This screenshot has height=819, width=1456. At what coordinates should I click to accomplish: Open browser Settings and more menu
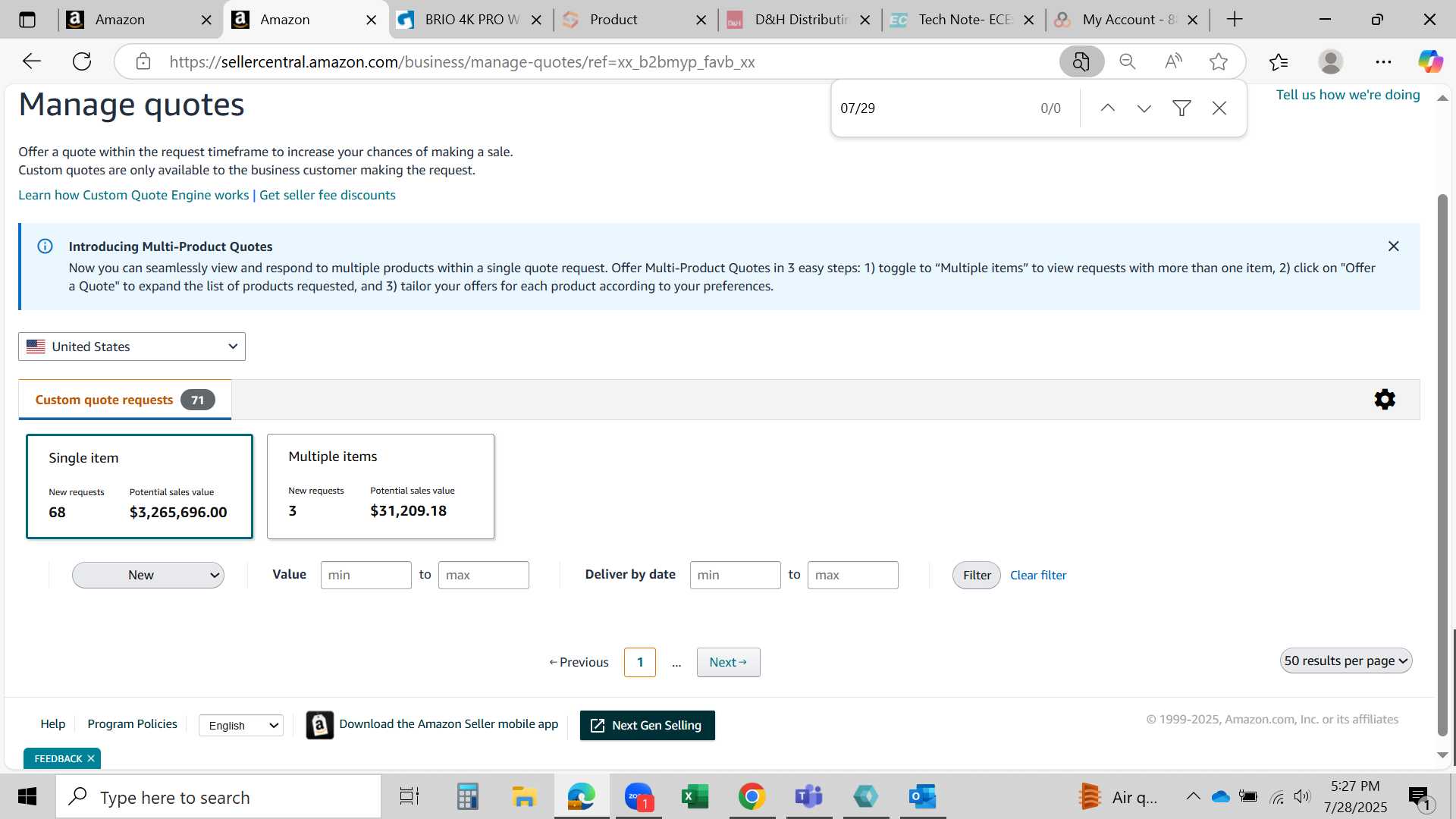[1383, 61]
